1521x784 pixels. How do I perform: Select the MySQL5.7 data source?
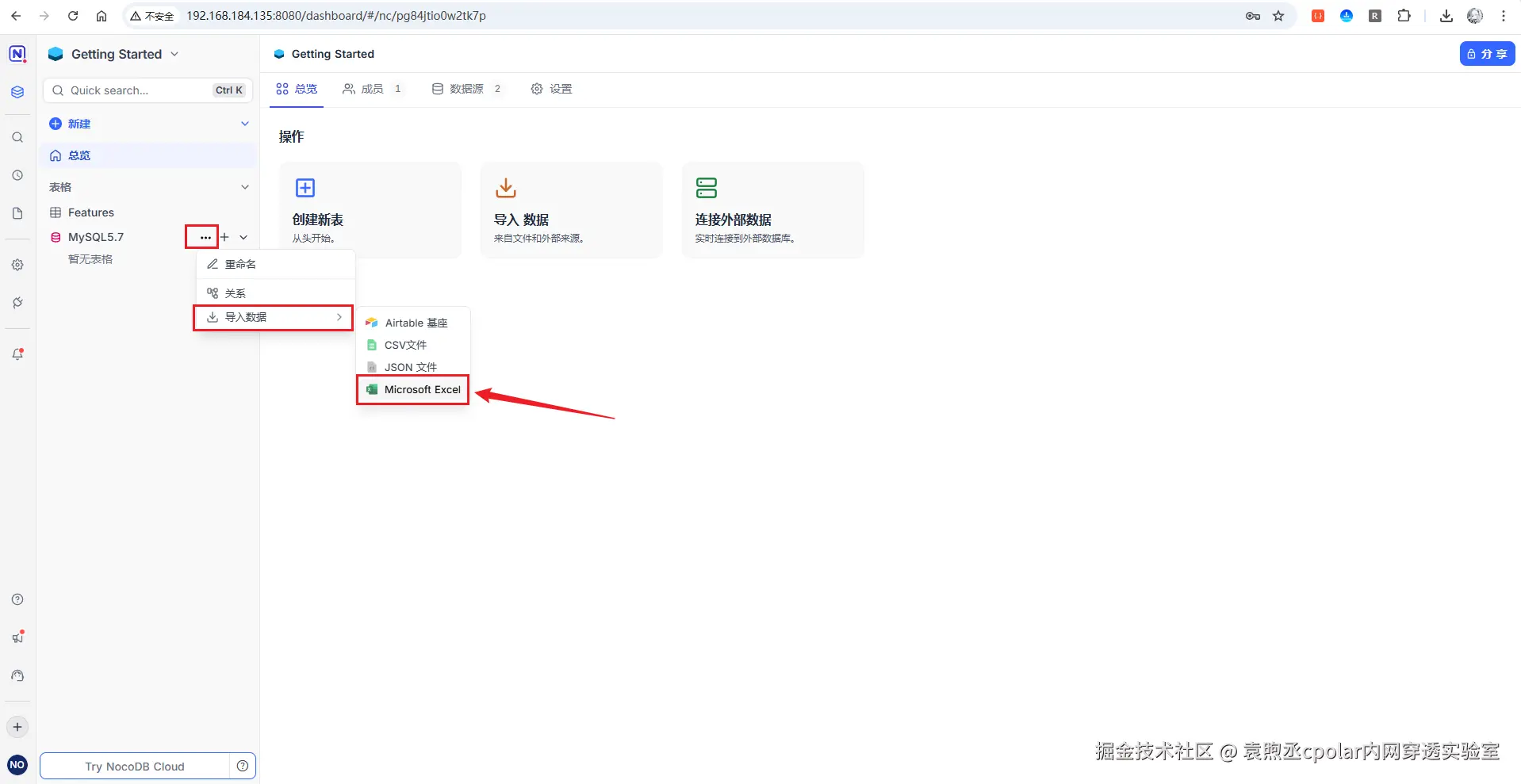[96, 237]
